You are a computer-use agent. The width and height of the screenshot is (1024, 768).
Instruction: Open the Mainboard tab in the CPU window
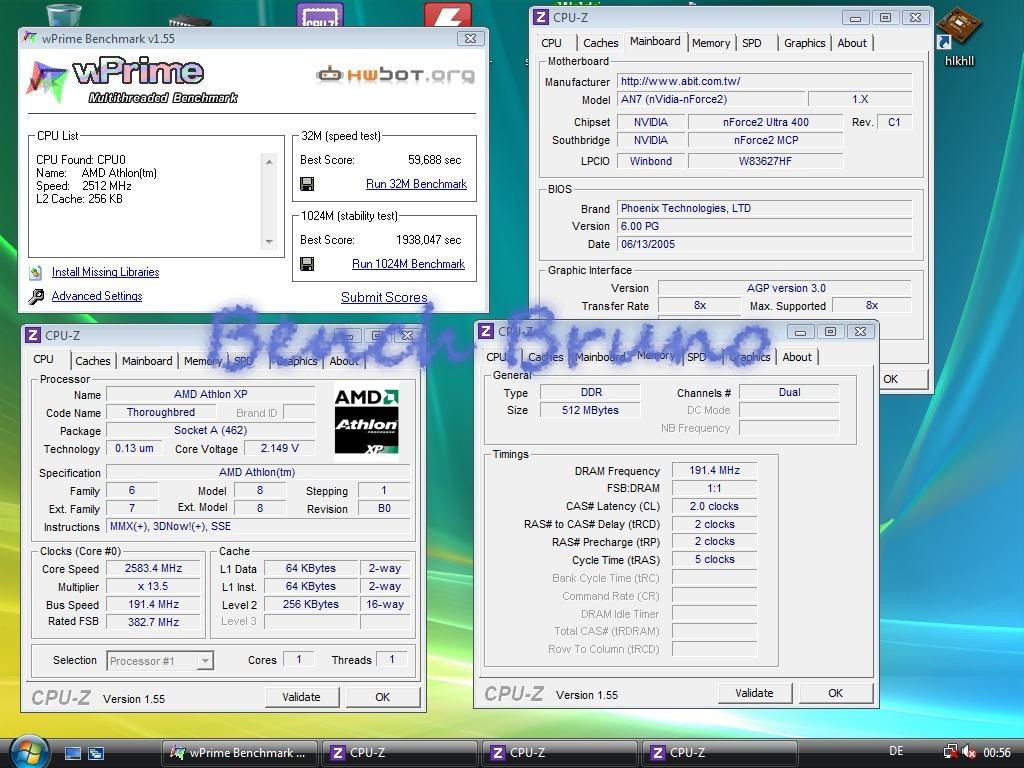147,361
